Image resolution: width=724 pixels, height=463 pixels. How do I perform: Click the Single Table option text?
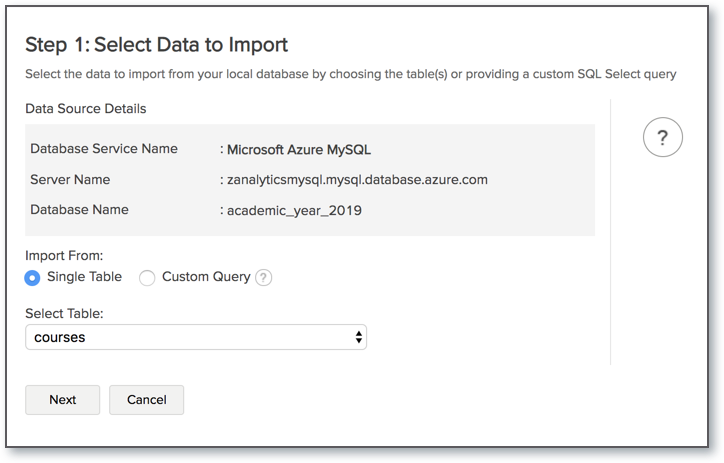coord(84,277)
